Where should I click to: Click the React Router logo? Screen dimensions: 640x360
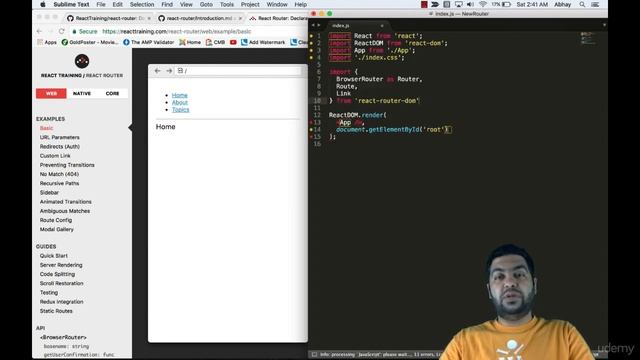[82, 61]
